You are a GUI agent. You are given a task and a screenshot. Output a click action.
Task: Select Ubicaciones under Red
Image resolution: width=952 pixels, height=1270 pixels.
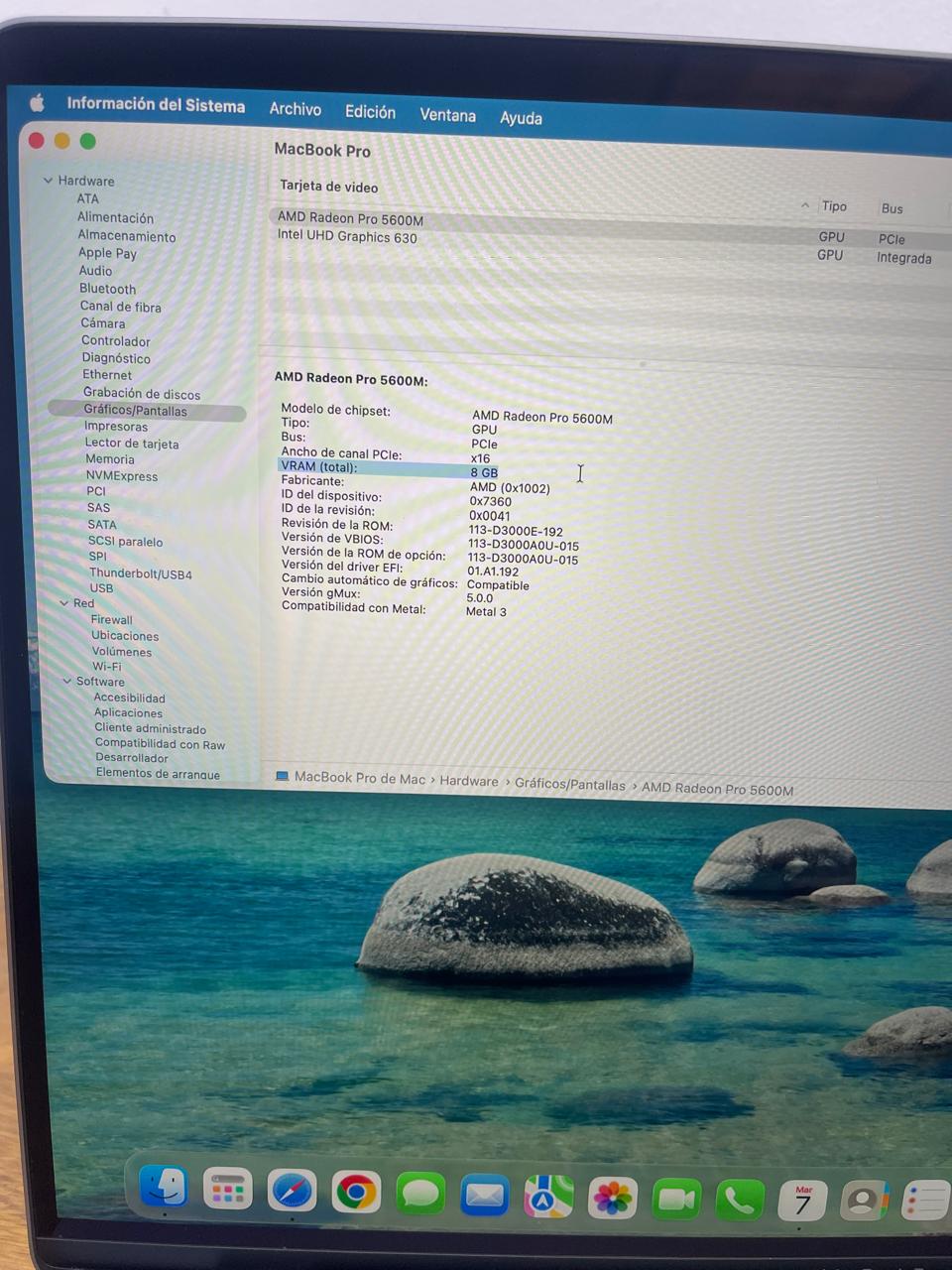coord(125,636)
